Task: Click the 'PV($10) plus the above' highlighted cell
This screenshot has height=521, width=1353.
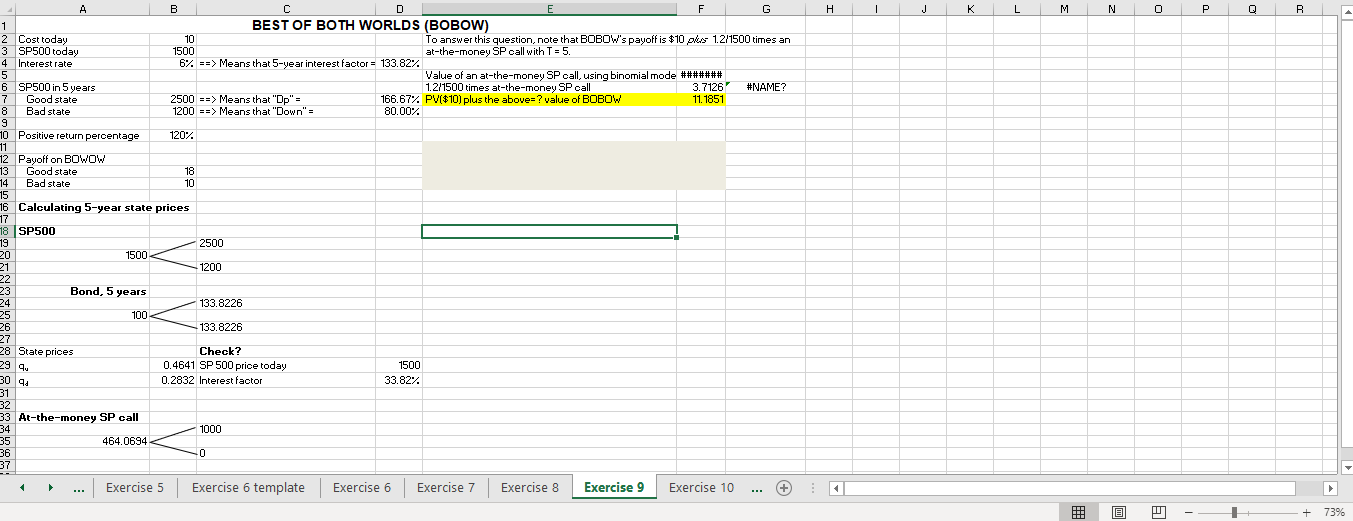Action: pyautogui.click(x=550, y=99)
